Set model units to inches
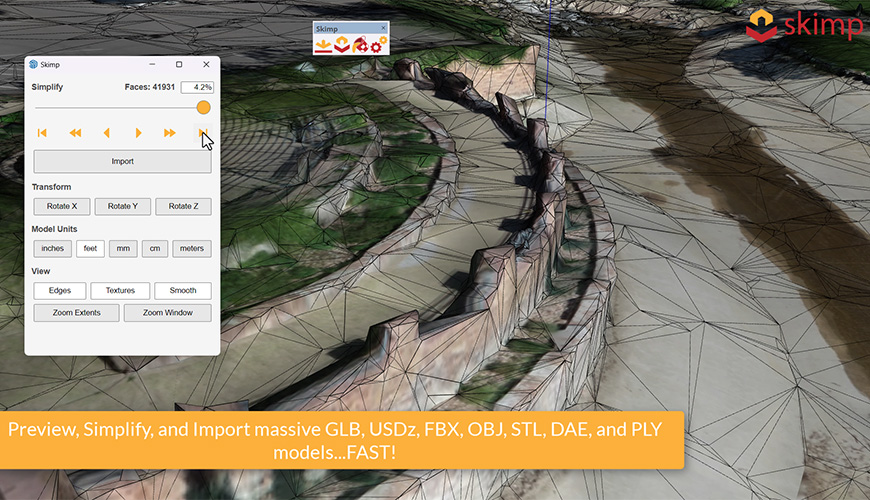The height and width of the screenshot is (500, 870). pos(52,248)
